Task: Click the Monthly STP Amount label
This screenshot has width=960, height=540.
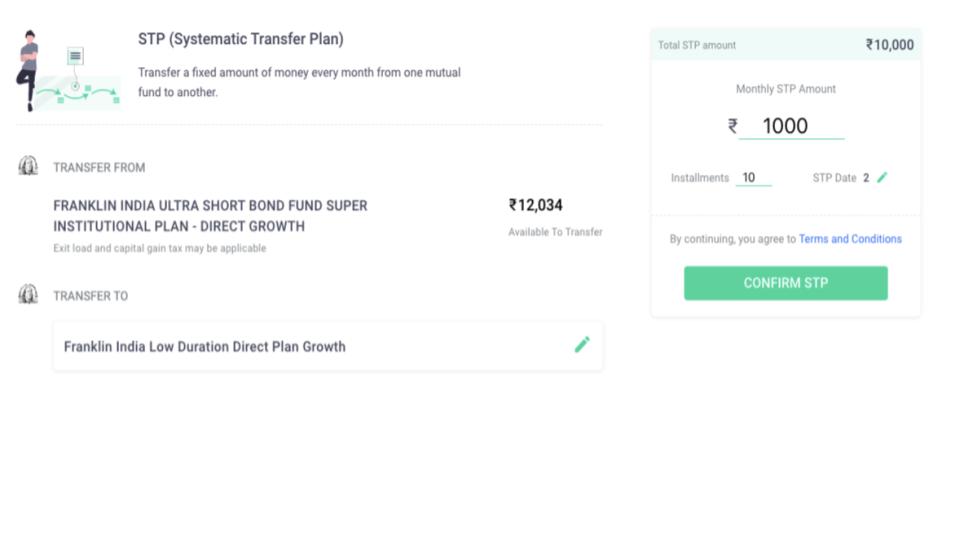Action: (x=786, y=89)
